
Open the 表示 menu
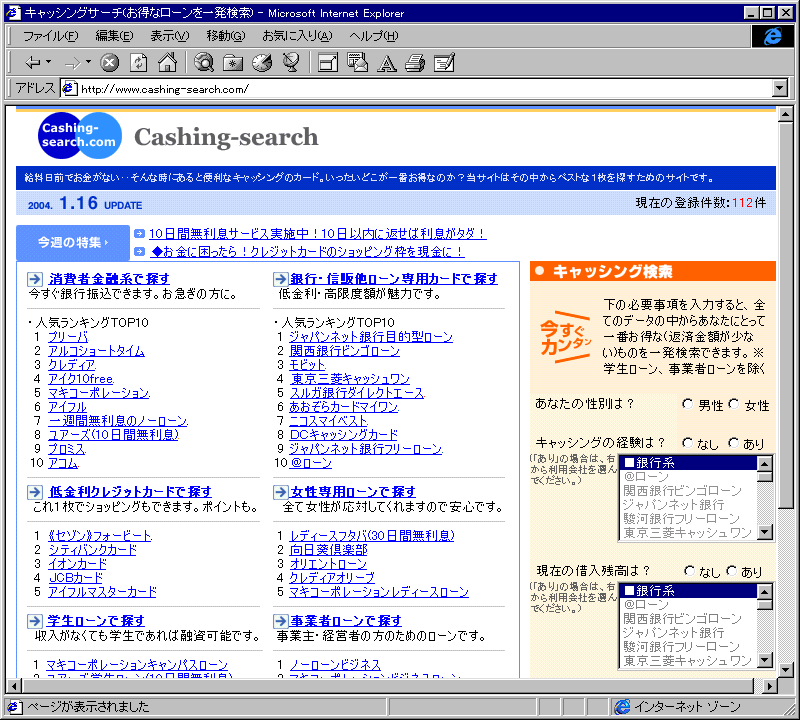tap(169, 36)
